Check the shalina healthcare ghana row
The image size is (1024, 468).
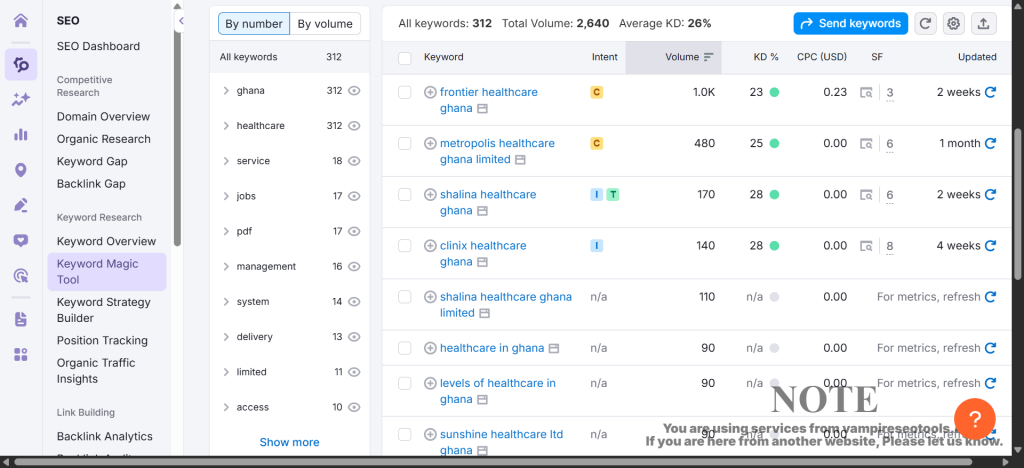point(405,195)
